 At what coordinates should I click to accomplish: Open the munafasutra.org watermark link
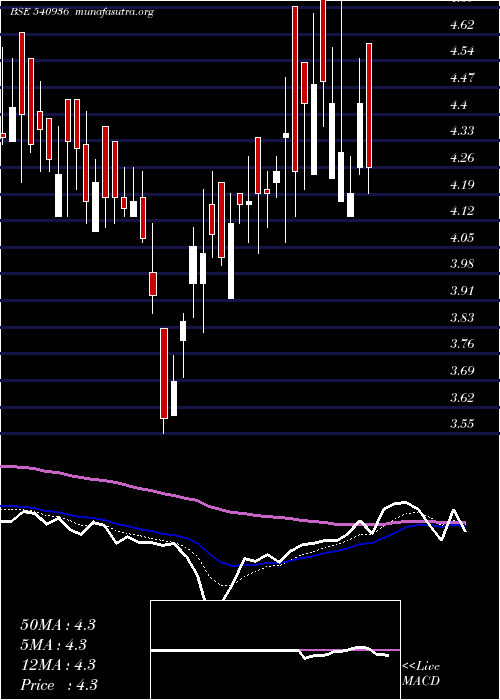tap(115, 13)
